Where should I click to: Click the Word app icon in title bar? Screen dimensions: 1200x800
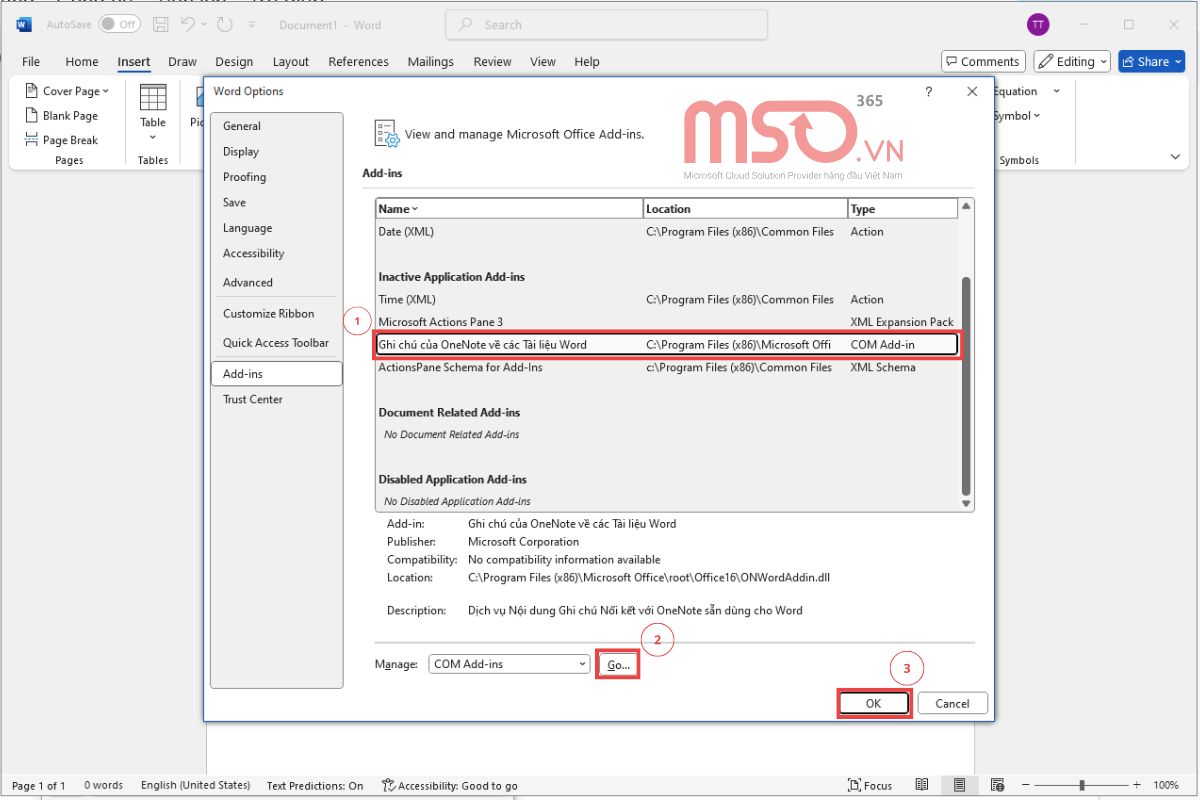click(x=24, y=24)
